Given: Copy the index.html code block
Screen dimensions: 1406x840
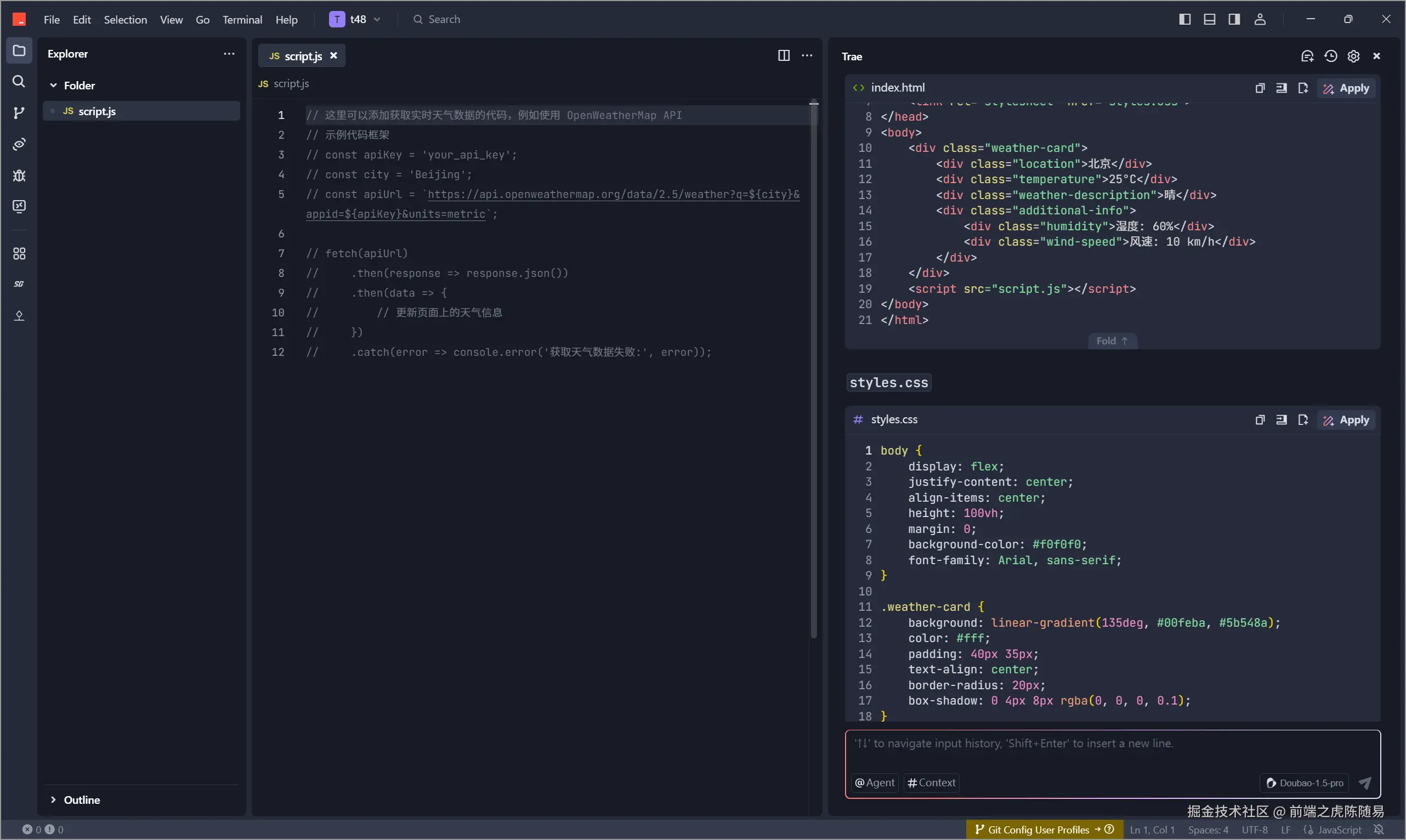Looking at the screenshot, I should click(x=1260, y=88).
